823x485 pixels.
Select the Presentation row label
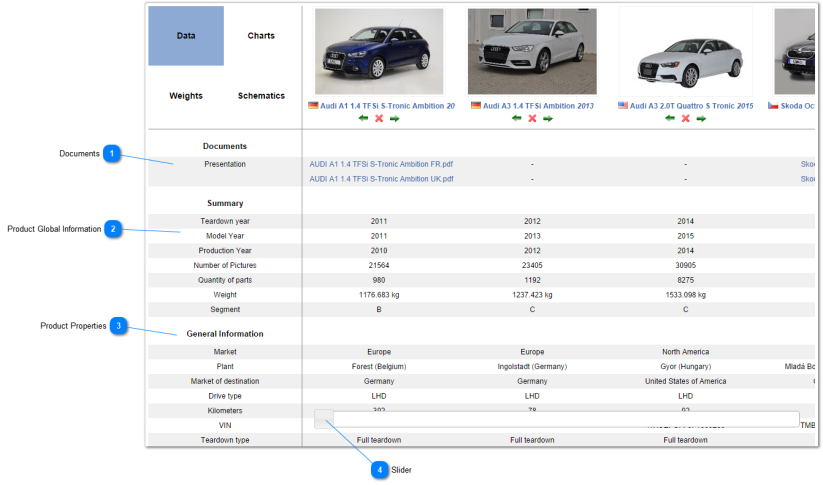(x=225, y=164)
